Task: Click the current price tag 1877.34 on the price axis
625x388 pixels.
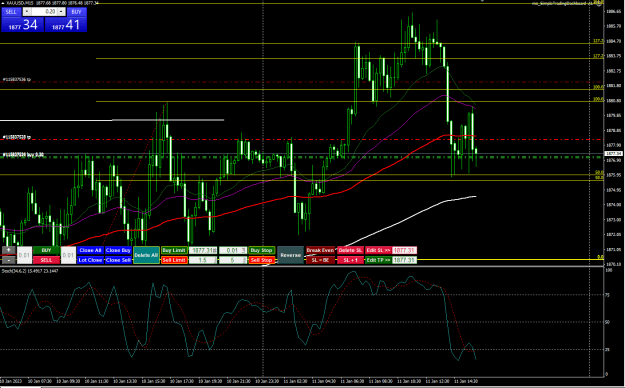Action: 613,153
